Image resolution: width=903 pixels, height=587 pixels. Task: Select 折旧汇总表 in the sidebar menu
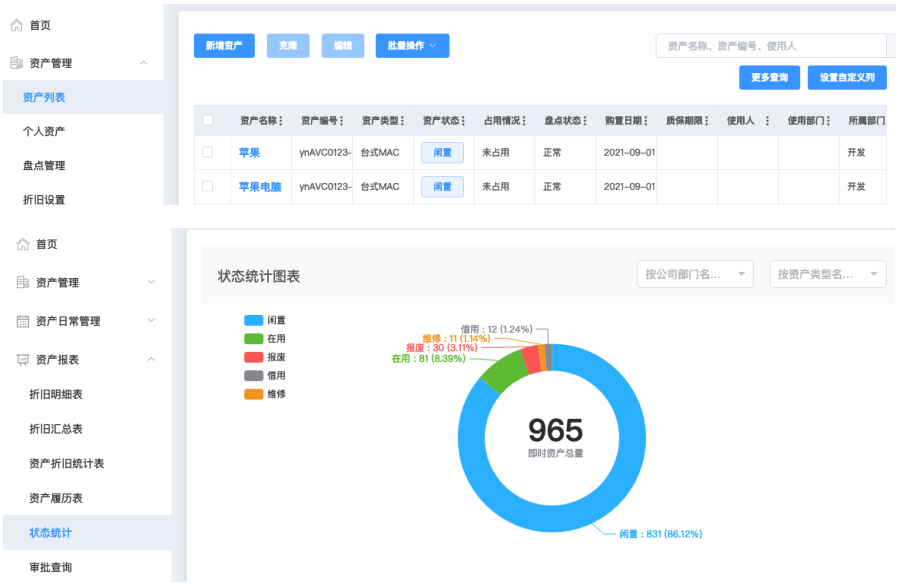[x=56, y=429]
